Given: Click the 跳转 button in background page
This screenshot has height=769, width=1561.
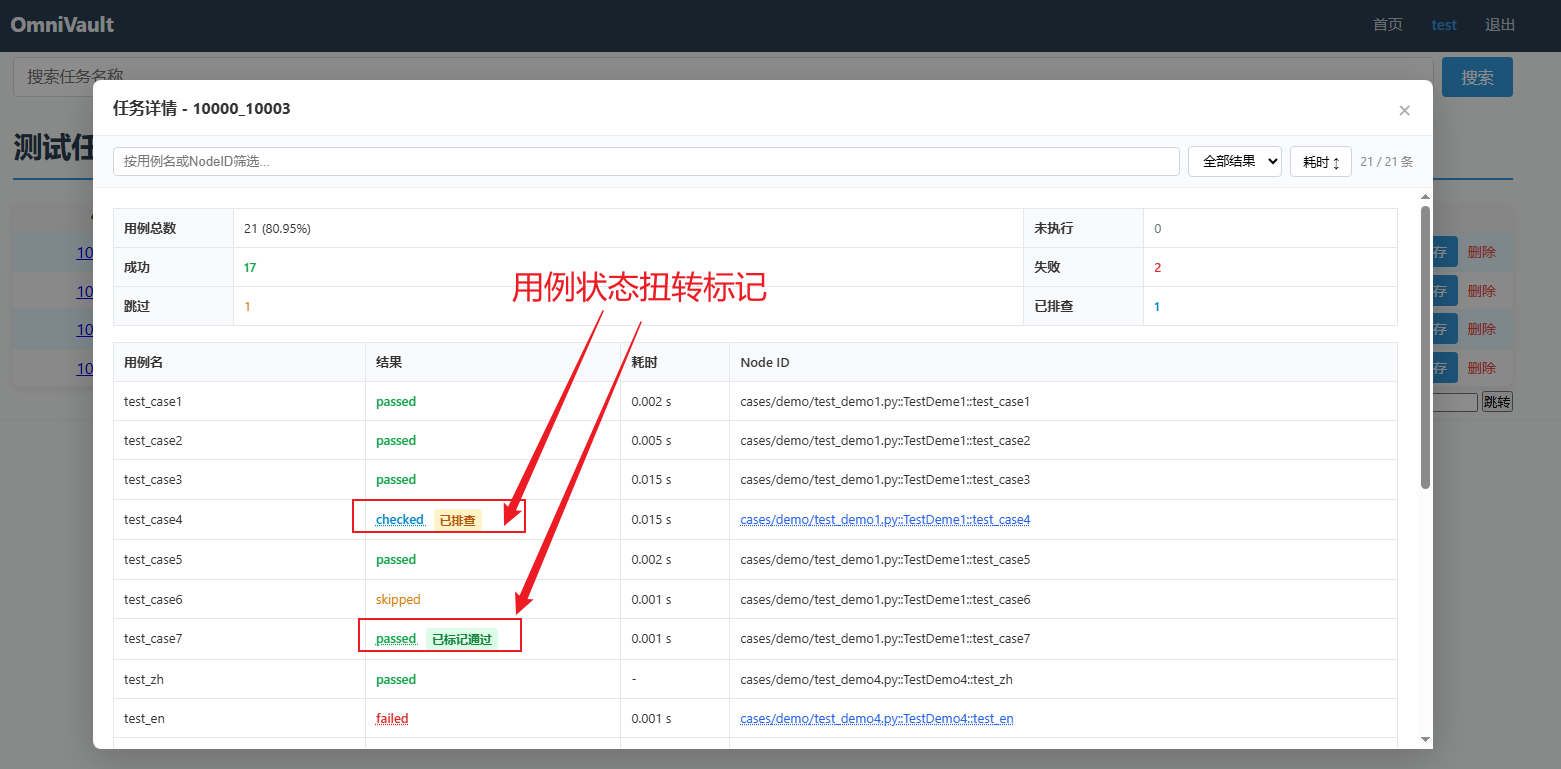Looking at the screenshot, I should point(1497,402).
